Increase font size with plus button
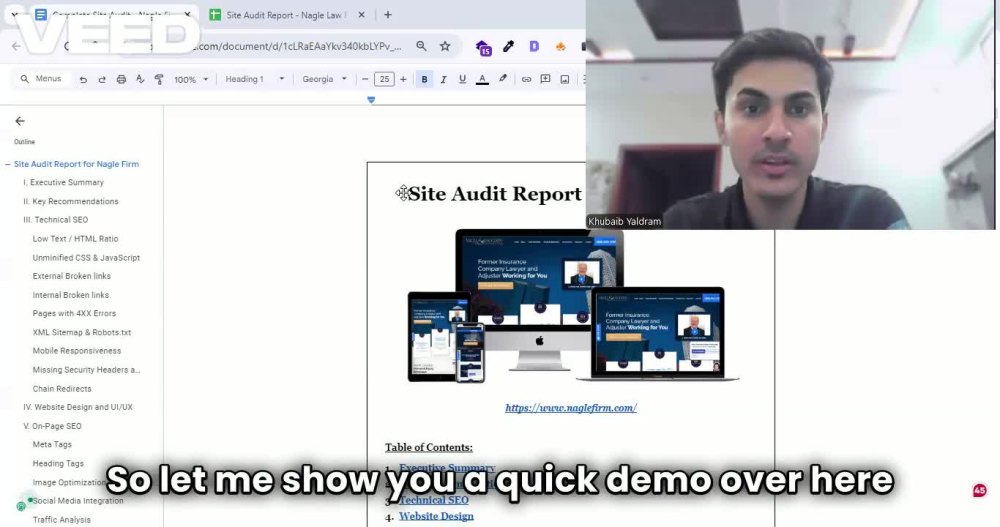The height and width of the screenshot is (527, 1000). (x=403, y=80)
